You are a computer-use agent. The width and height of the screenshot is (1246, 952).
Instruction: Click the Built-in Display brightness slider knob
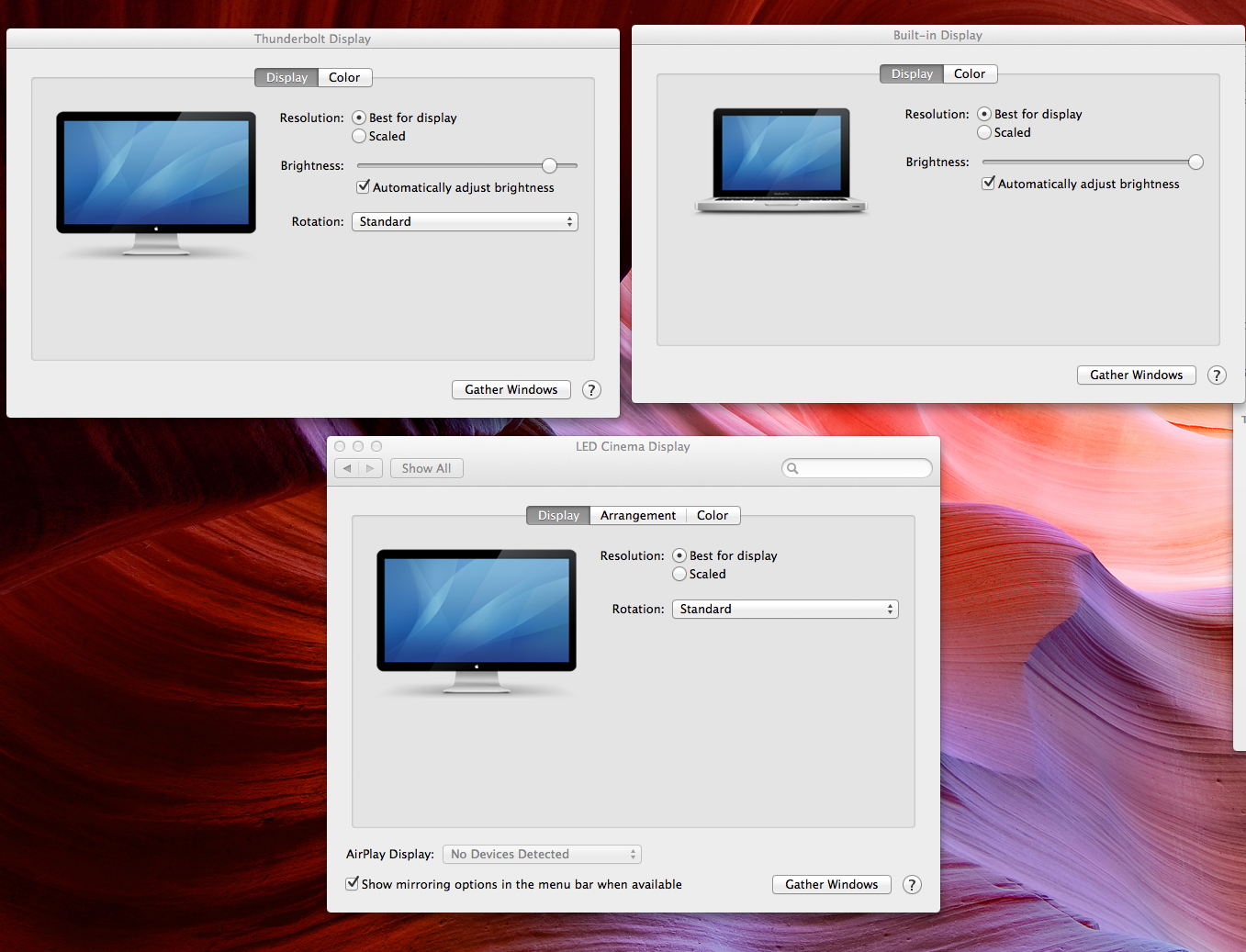(x=1195, y=162)
